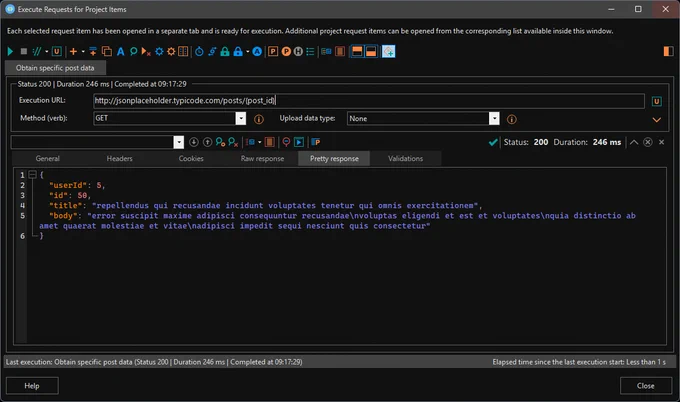Click the info icon beside Upload data type
Image resolution: width=680 pixels, height=402 pixels.
tap(512, 119)
